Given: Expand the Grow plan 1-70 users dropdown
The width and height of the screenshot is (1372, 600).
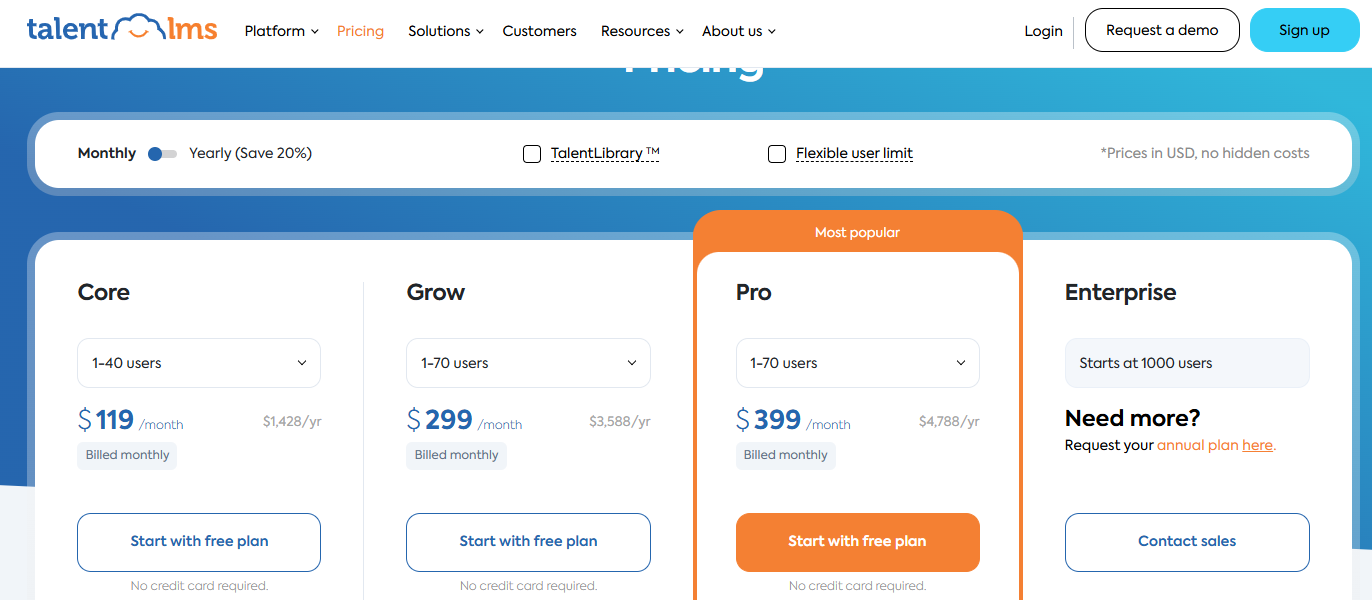Looking at the screenshot, I should pos(528,362).
